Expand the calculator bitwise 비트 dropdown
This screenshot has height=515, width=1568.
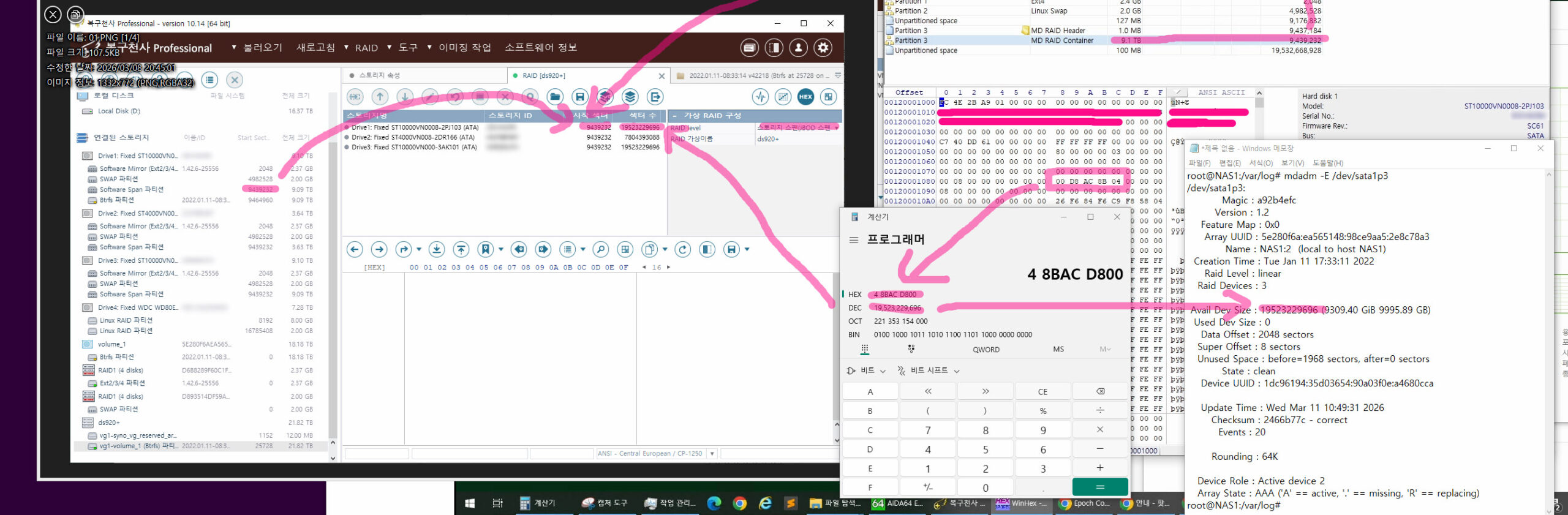tap(866, 370)
